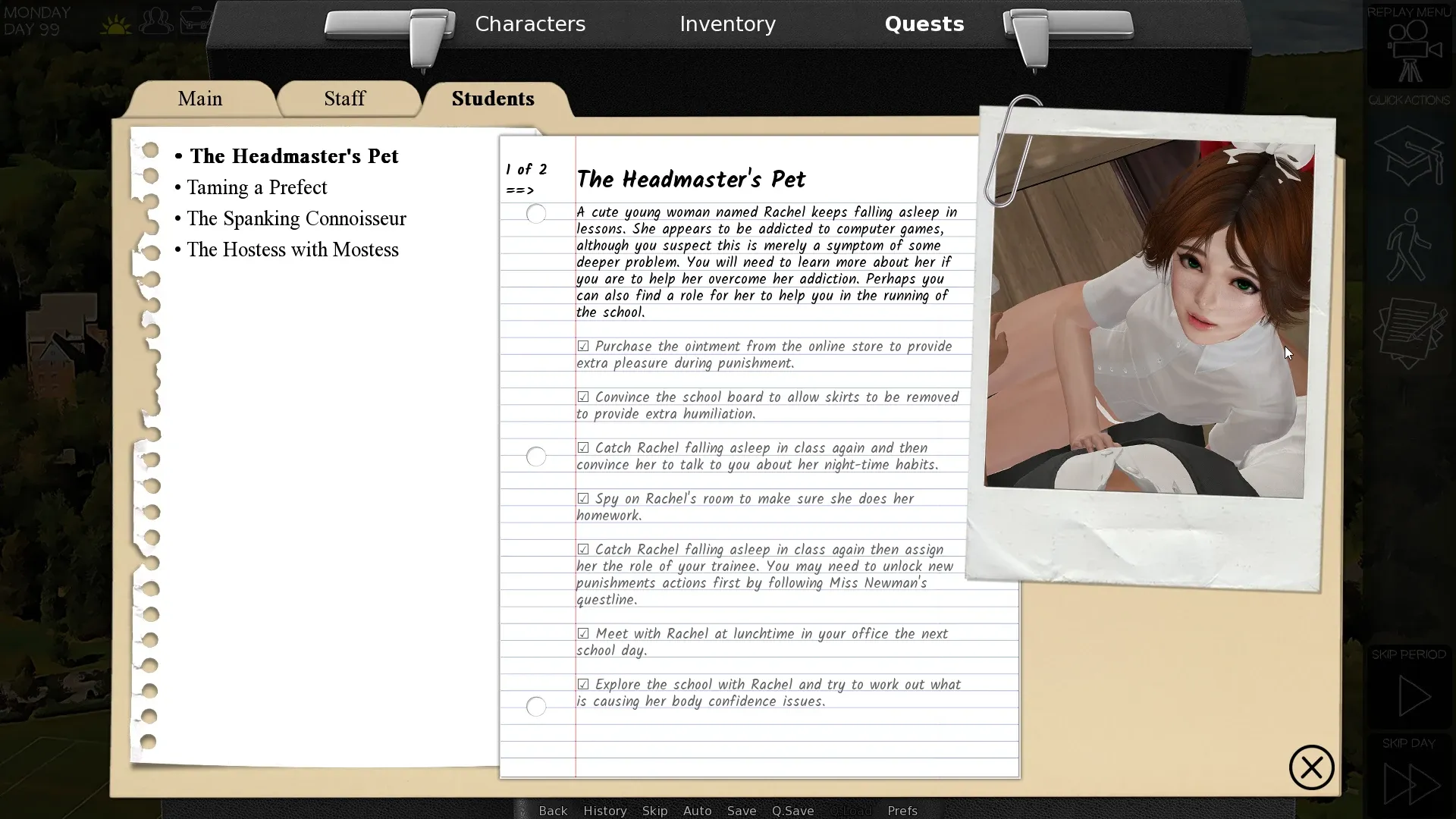
Task: Click checkbox for Purchase the ointment objective
Action: pos(582,347)
